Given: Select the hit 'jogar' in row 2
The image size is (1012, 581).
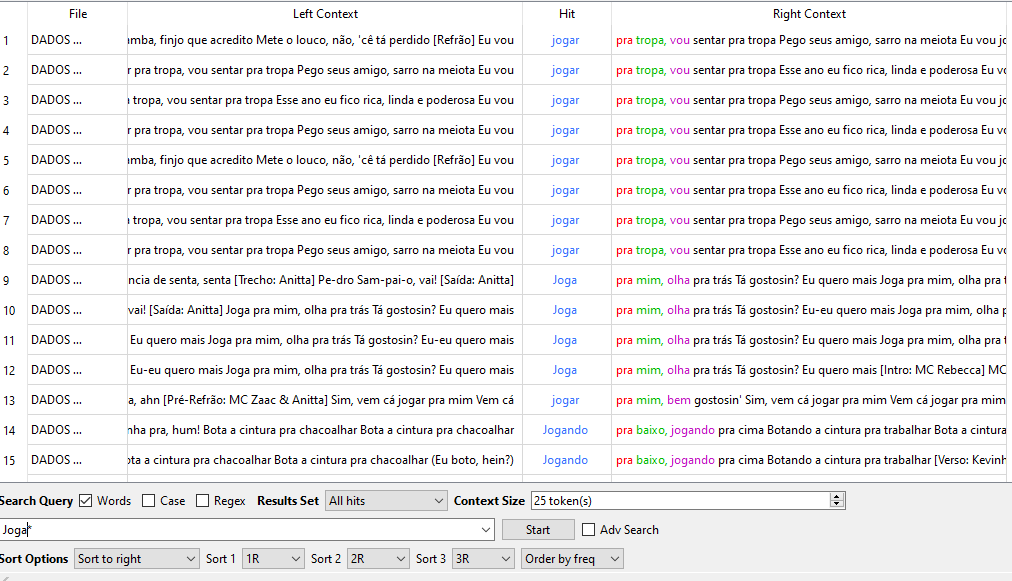Looking at the screenshot, I should [x=565, y=70].
